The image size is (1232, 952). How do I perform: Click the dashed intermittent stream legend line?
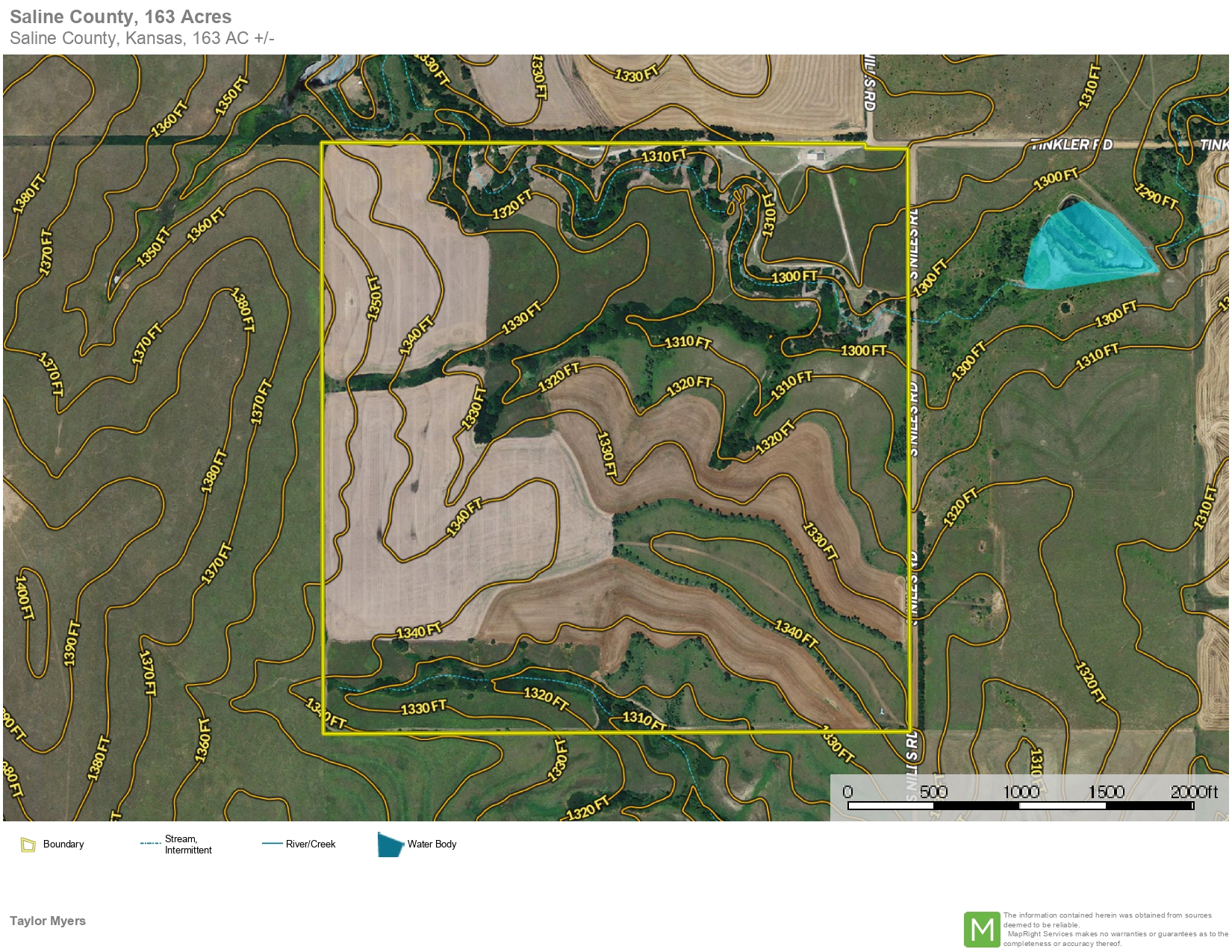click(150, 844)
